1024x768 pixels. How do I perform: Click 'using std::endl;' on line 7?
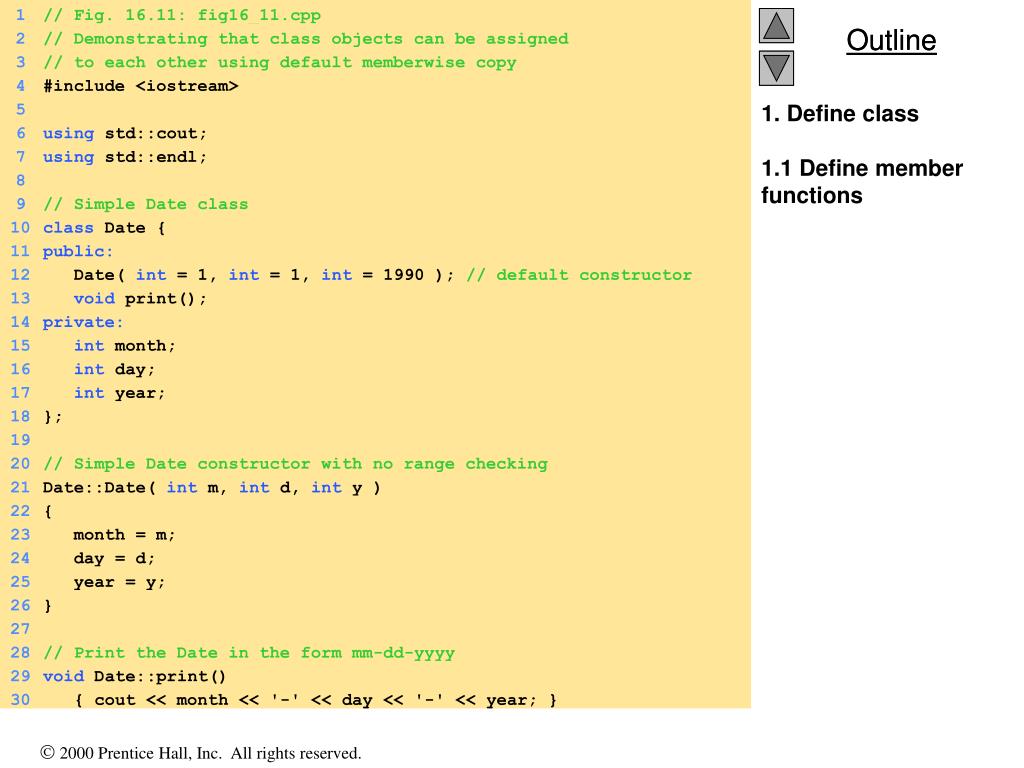(125, 157)
